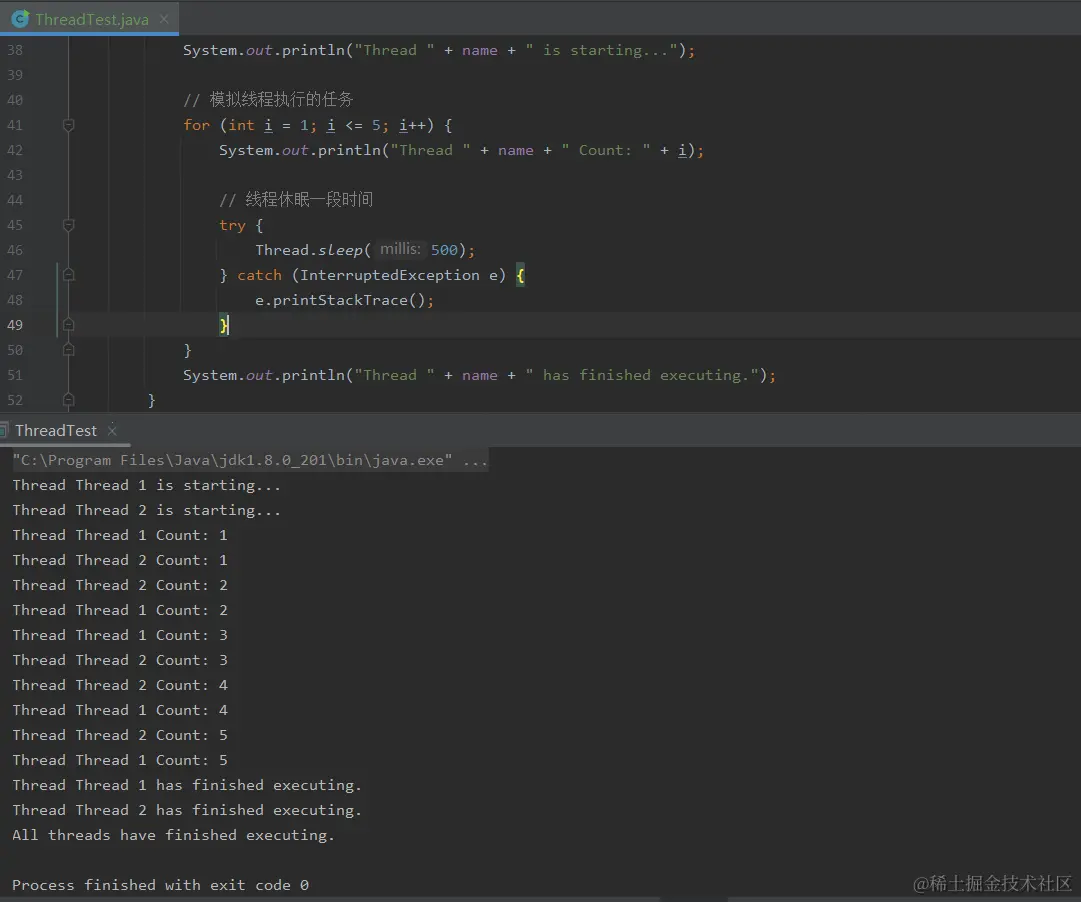Click console line 'Thread Thread 1 Count: 2'
Screen dimensions: 1081x902
[x=120, y=610]
